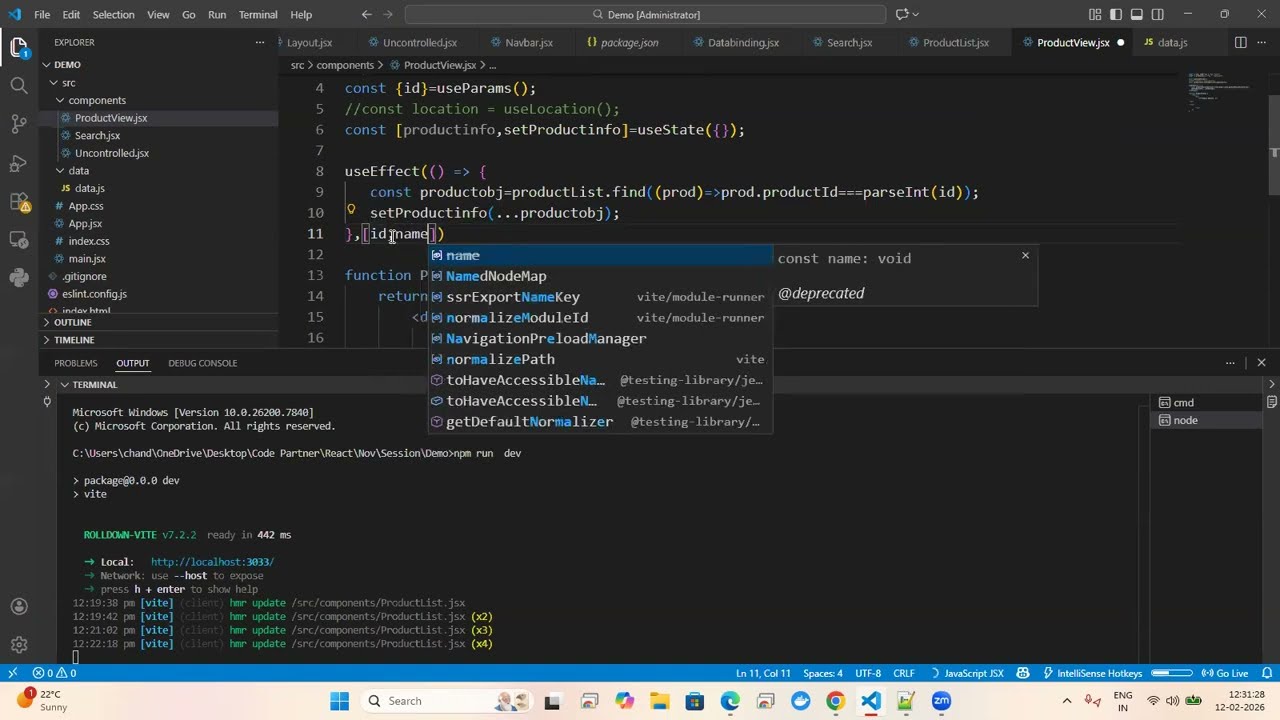Open the Extensions view
The width and height of the screenshot is (1280, 720).
(19, 202)
